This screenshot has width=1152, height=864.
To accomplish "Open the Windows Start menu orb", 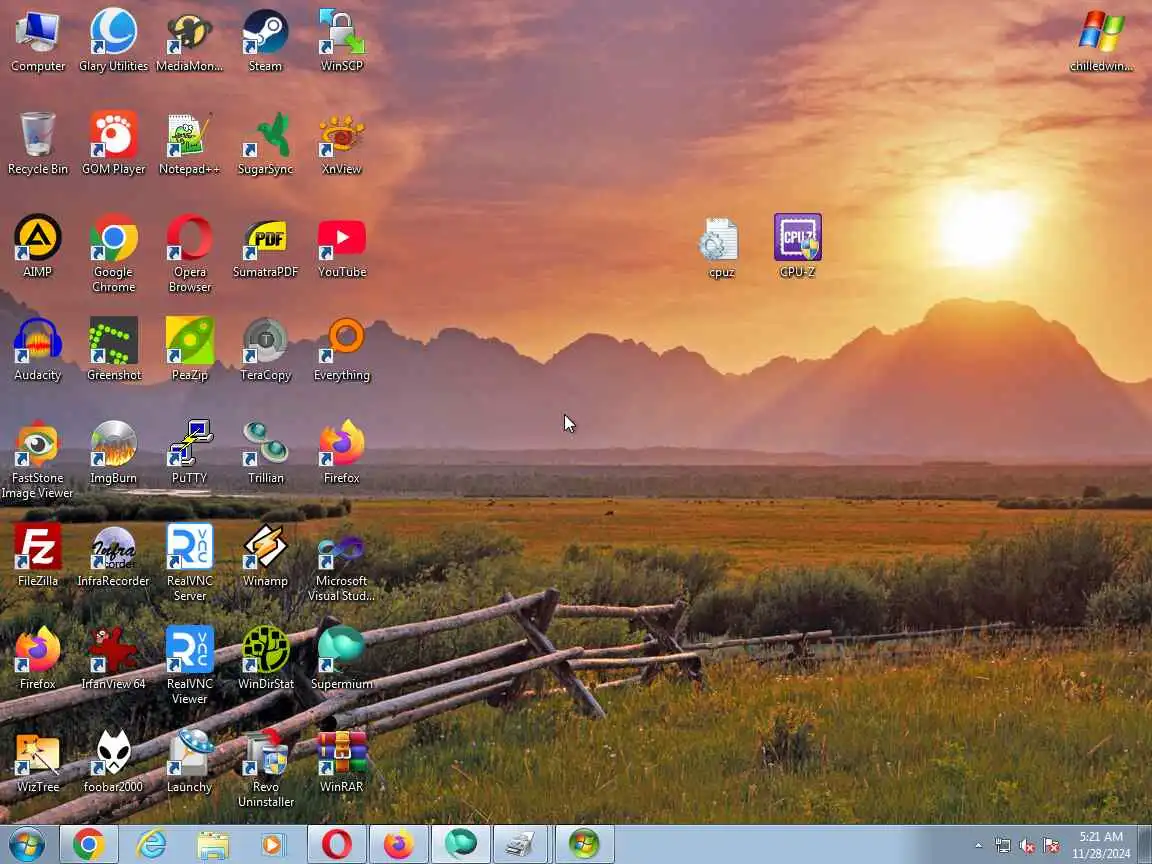I will (27, 844).
